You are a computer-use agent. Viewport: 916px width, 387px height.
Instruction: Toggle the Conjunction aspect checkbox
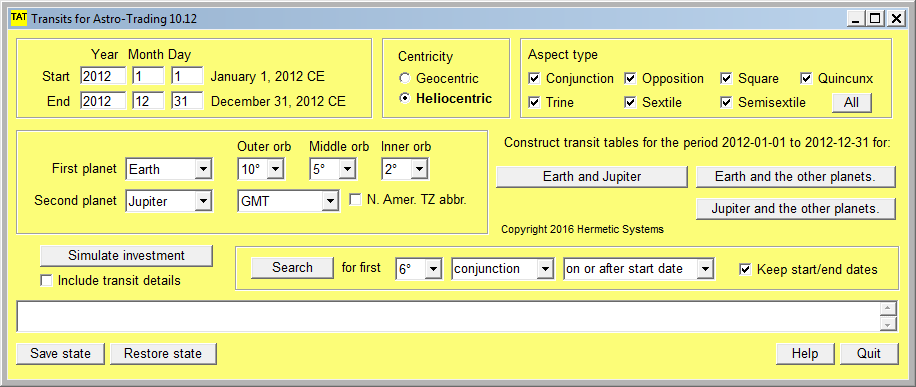coord(534,78)
